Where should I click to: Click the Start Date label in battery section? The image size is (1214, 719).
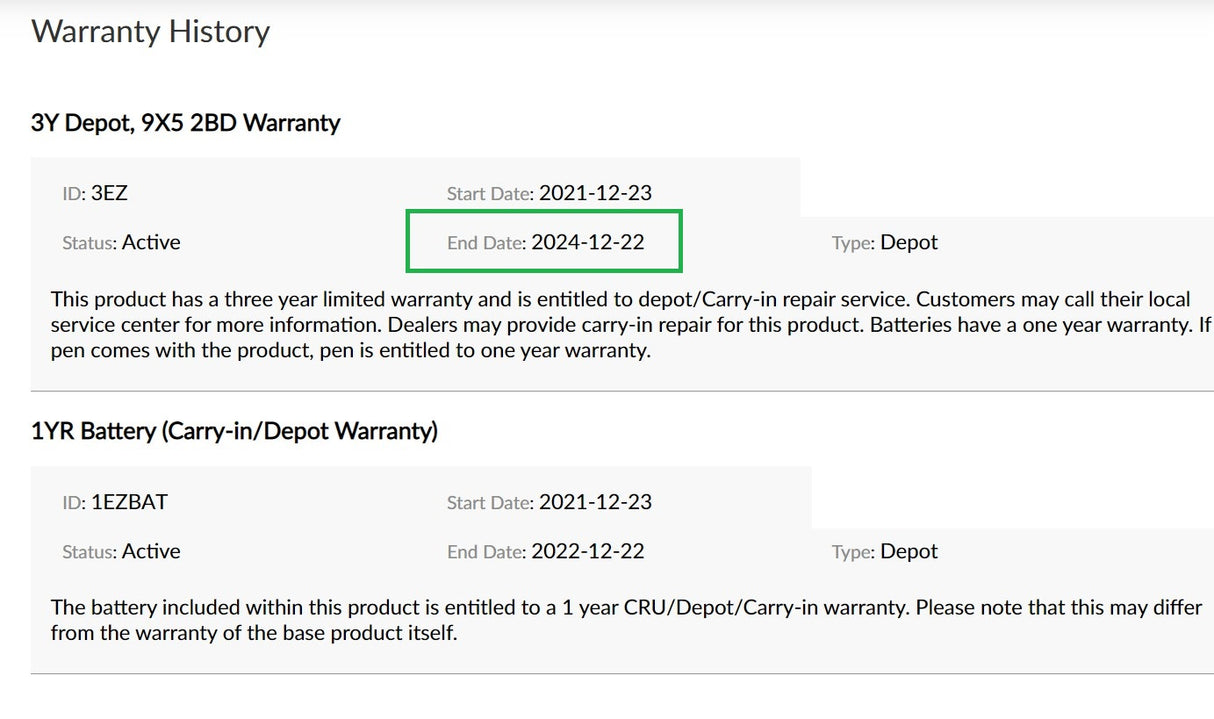[487, 502]
